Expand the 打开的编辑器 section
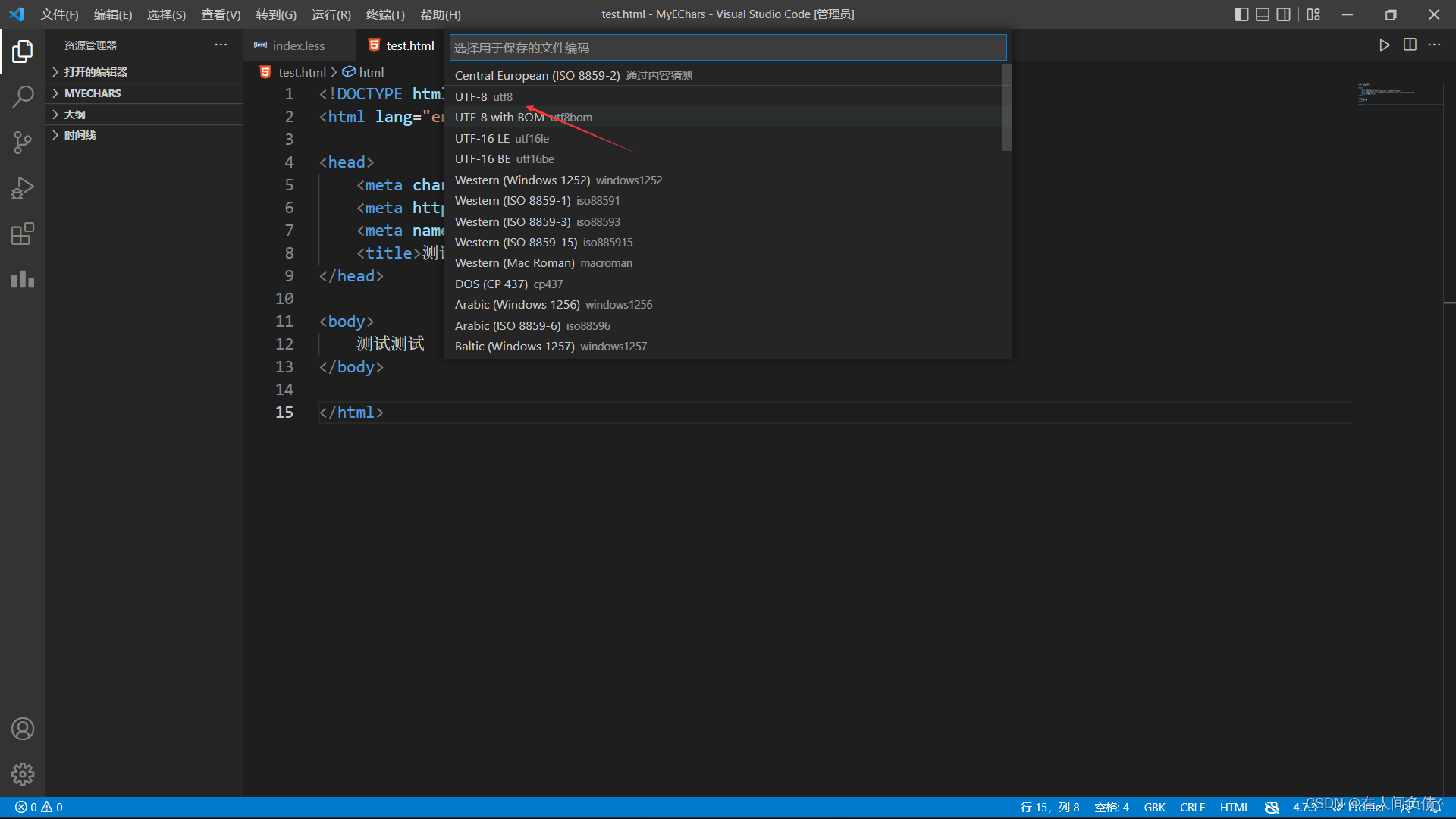The image size is (1456, 819). point(144,72)
